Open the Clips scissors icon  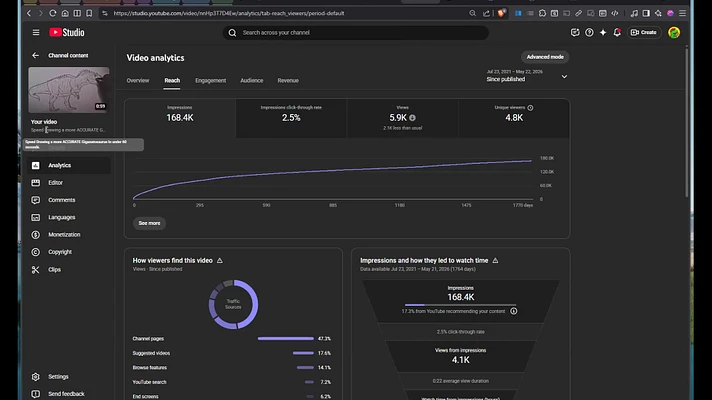click(35, 270)
